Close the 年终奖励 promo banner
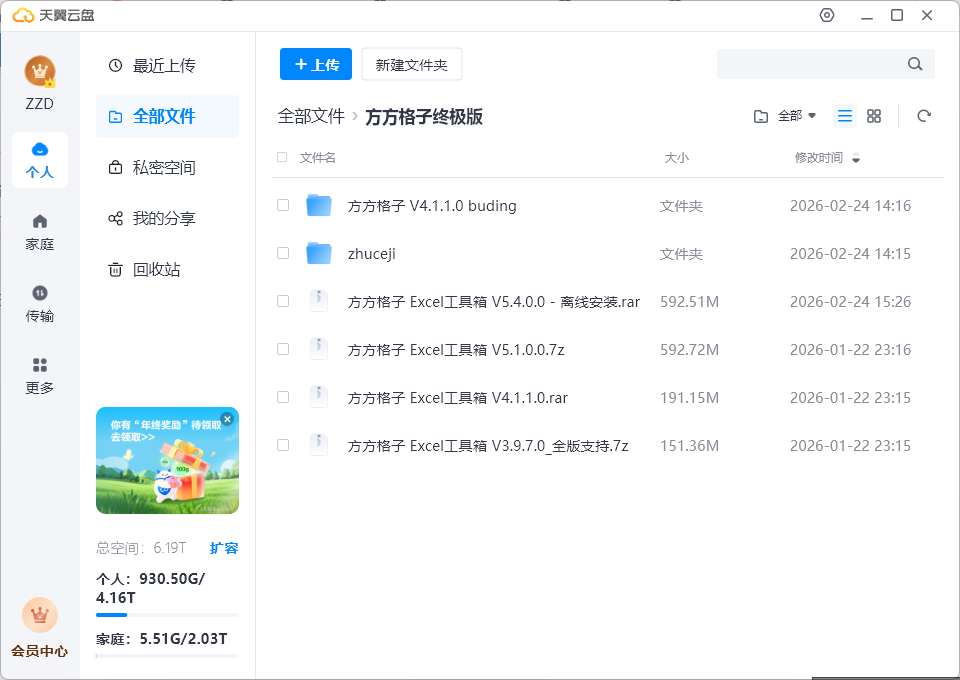960x680 pixels. coord(227,419)
